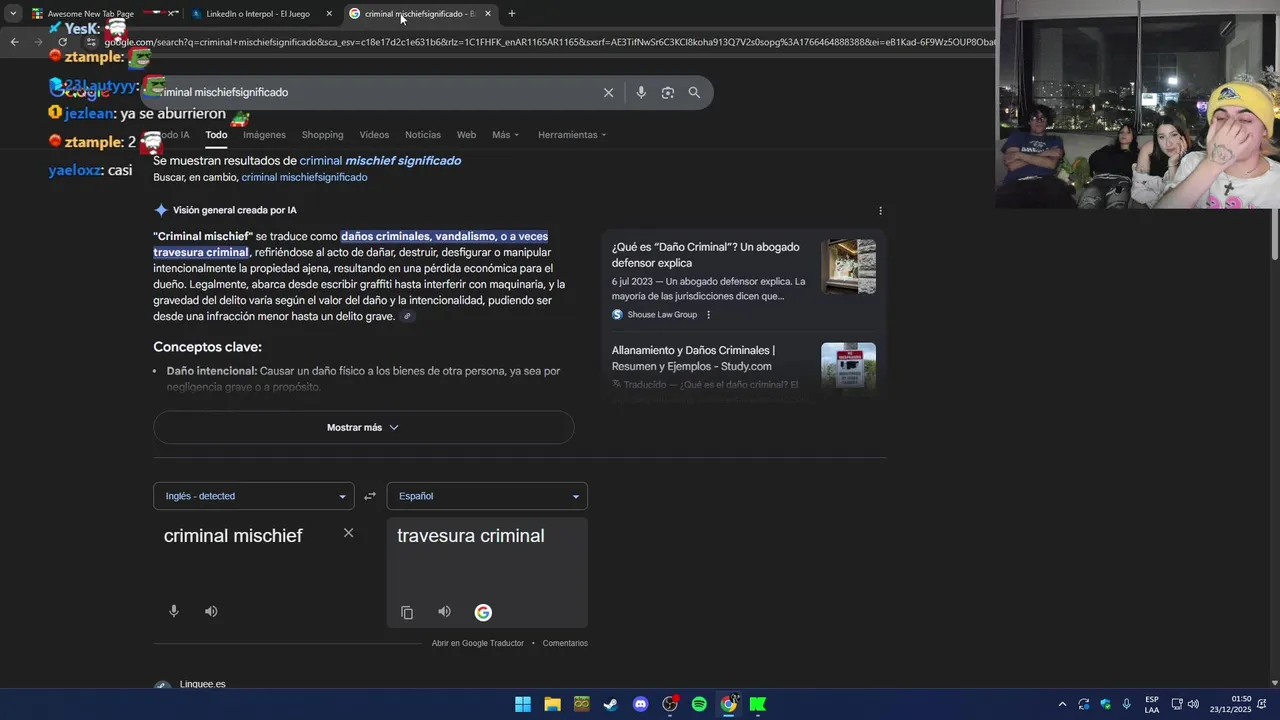Switch to the Awesome New Tab Page tab
1280x720 pixels.
(90, 14)
